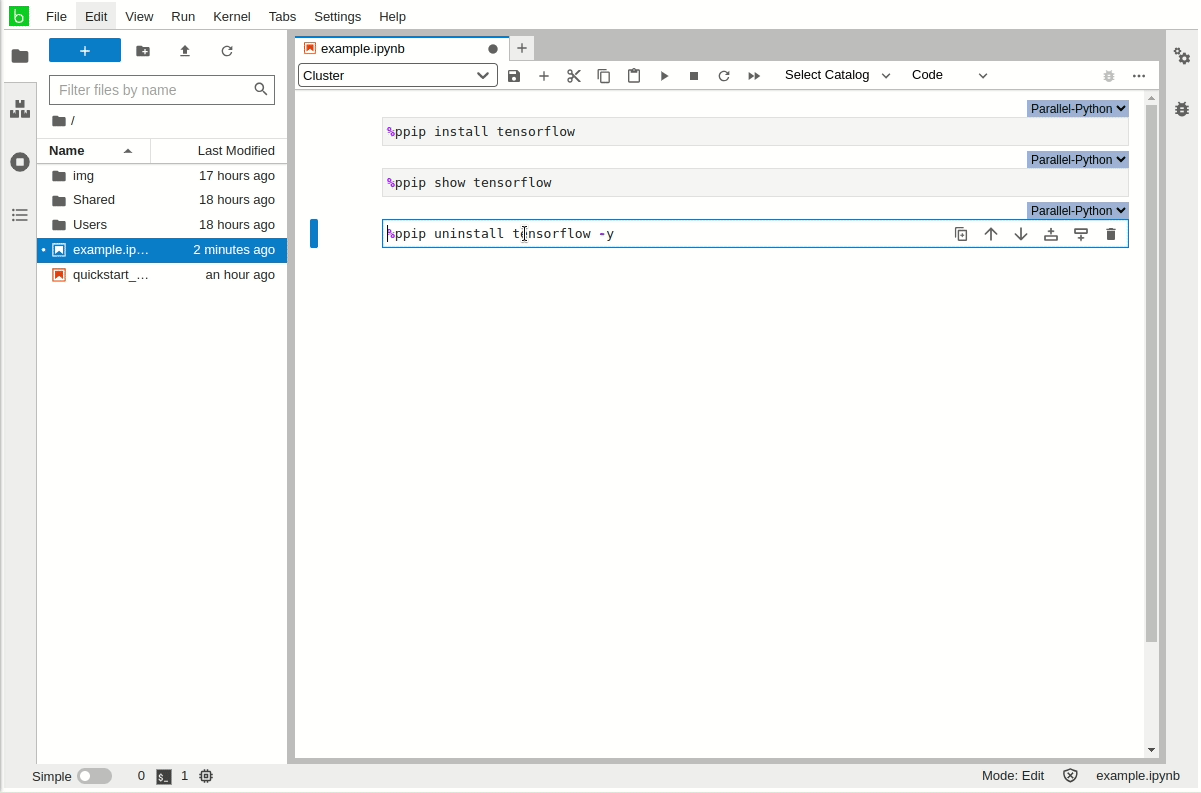Interrupt the kernel with the stop button
This screenshot has height=793, width=1201.
click(x=694, y=76)
